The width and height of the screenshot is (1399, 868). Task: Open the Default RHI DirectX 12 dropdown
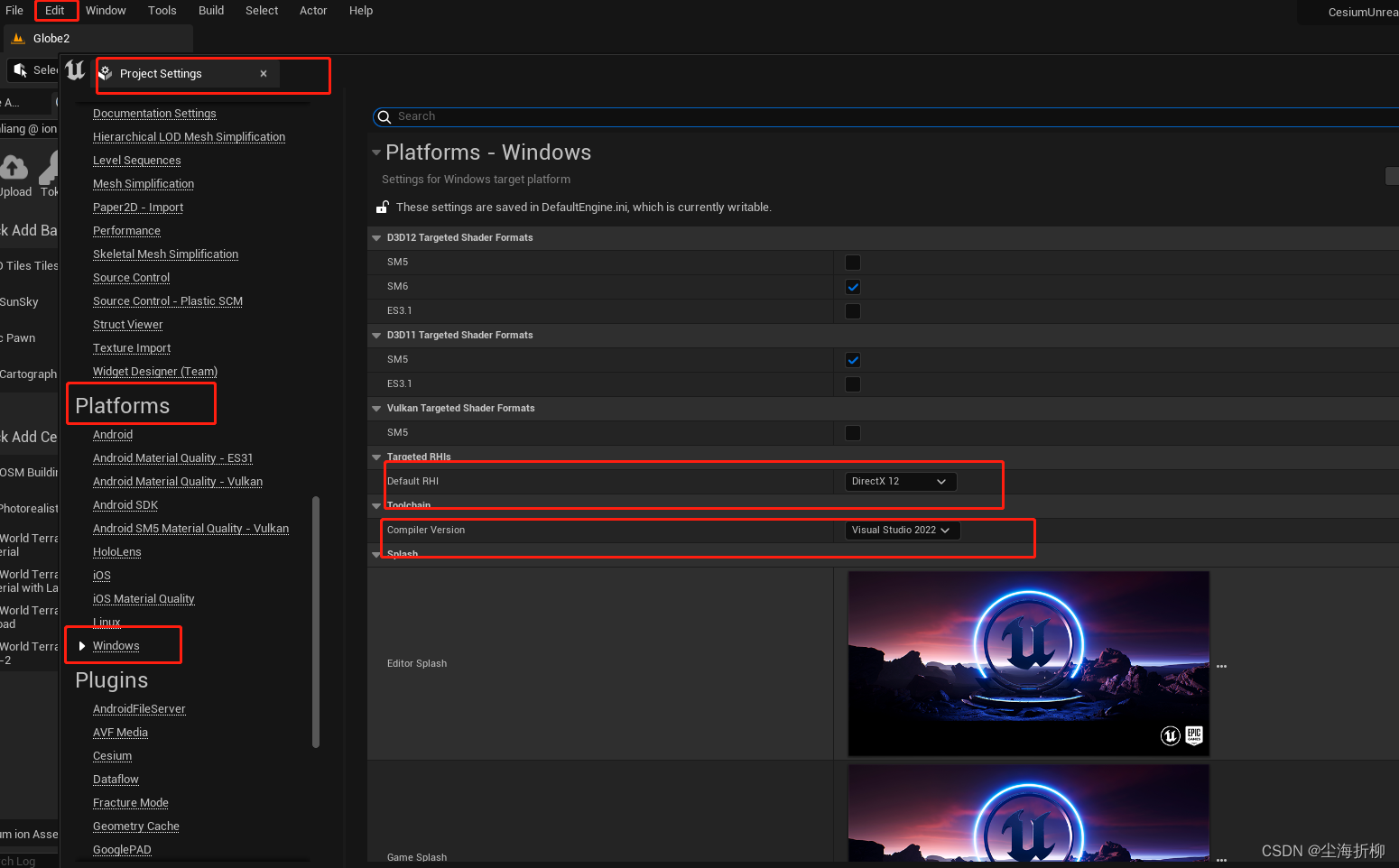900,482
